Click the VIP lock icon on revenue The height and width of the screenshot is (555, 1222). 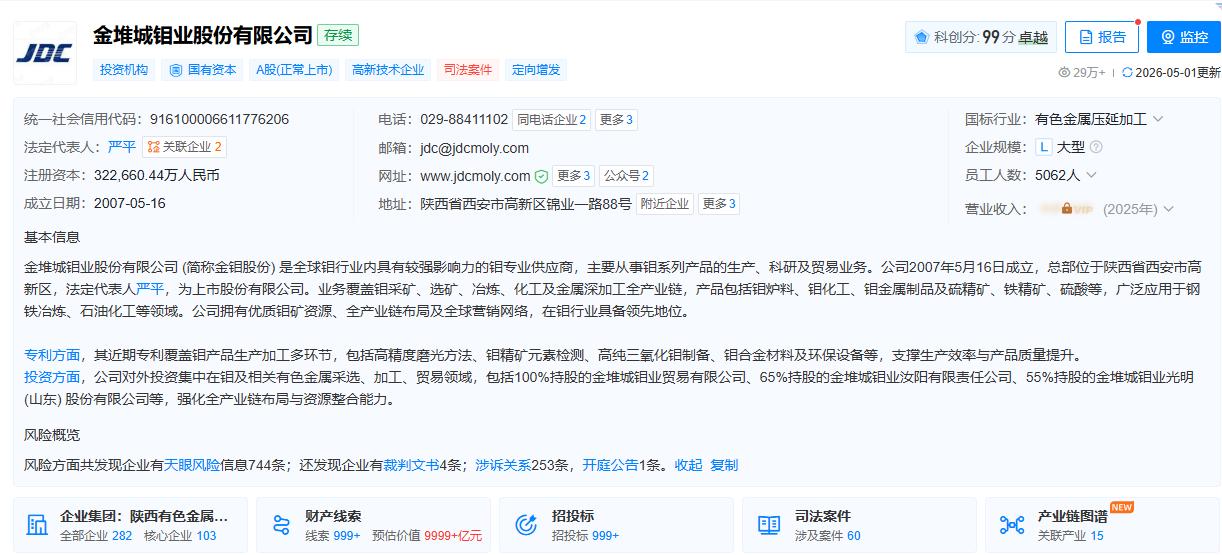[1067, 208]
